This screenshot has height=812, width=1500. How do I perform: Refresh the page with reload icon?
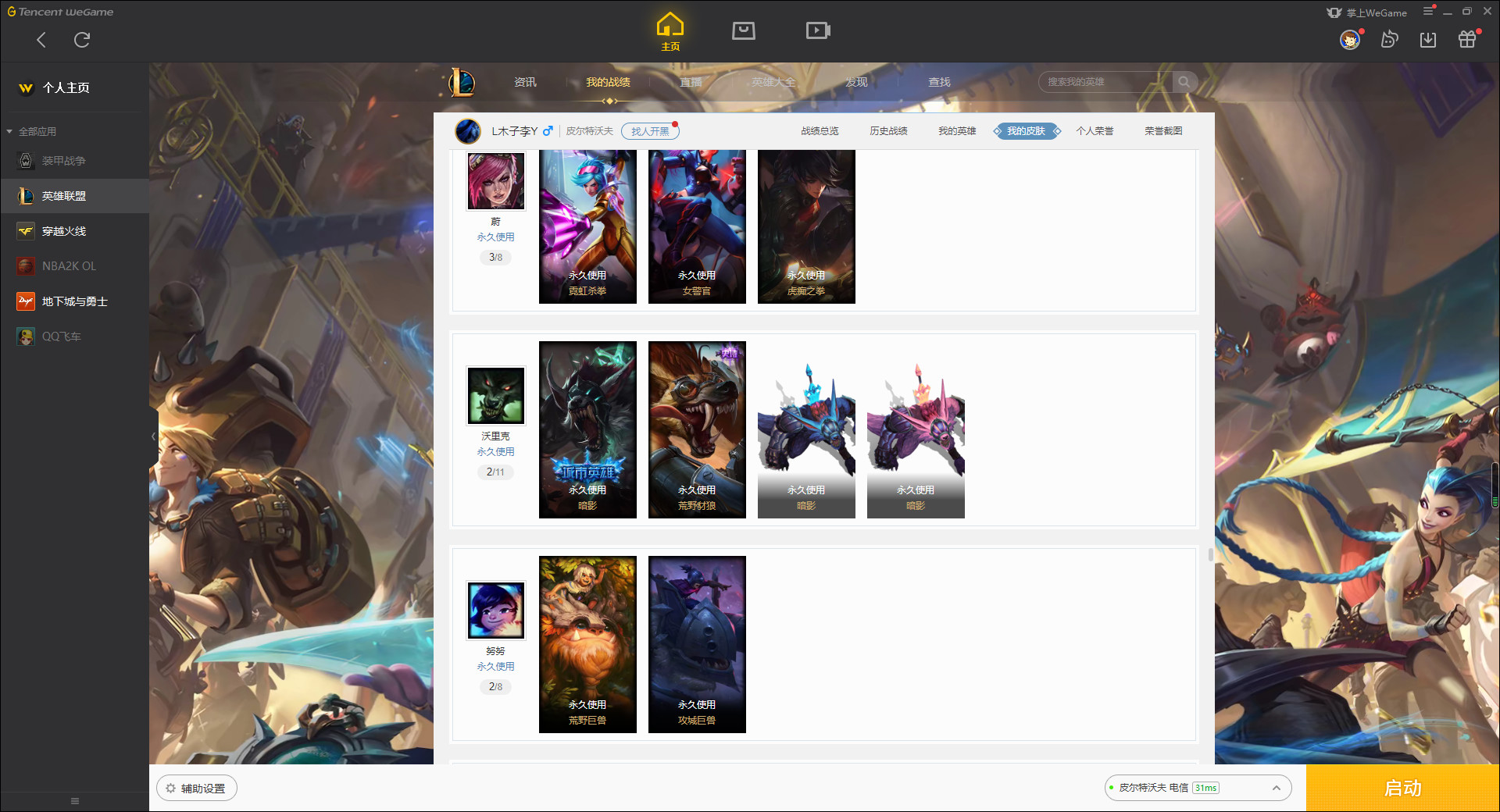point(82,40)
